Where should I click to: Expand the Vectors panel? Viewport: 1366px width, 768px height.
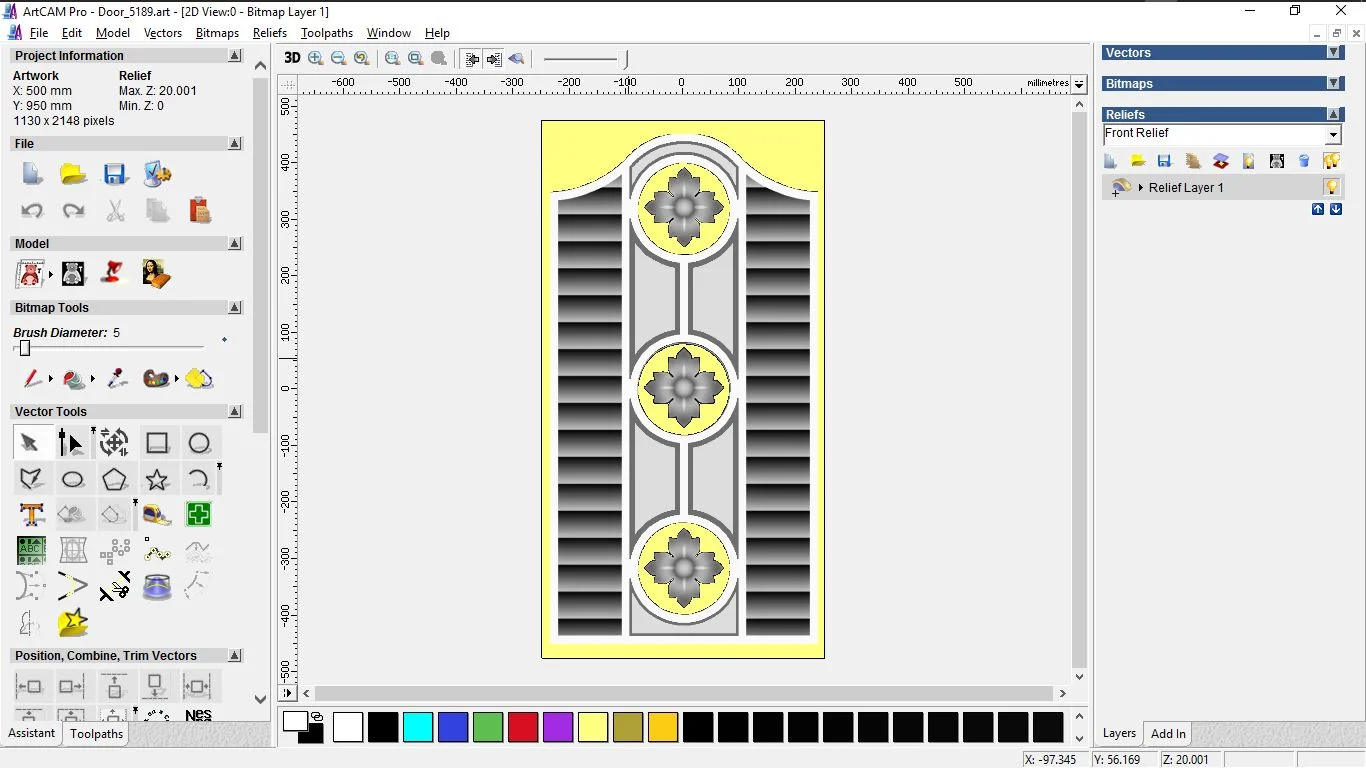click(1333, 53)
